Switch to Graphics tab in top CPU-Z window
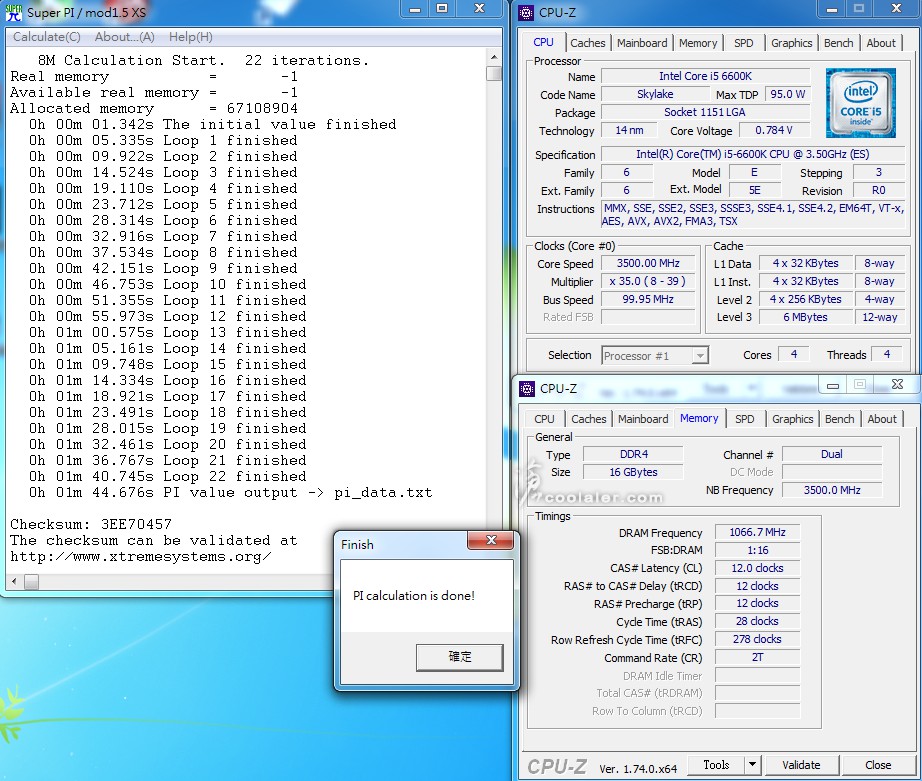 [791, 43]
